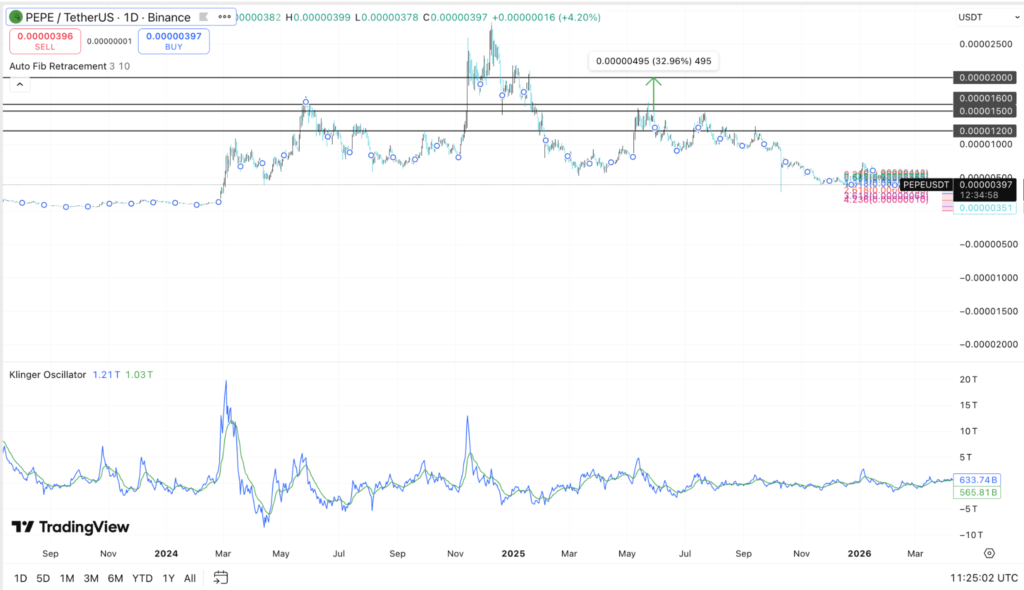
Task: Open the go-to-date calendar icon
Action: [221, 577]
